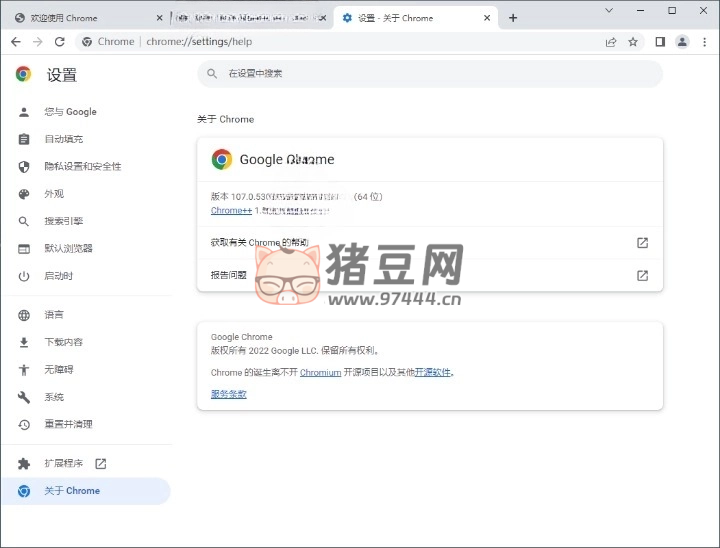Viewport: 720px width, 548px height.
Task: Open the tab search chevron
Action: [x=609, y=10]
